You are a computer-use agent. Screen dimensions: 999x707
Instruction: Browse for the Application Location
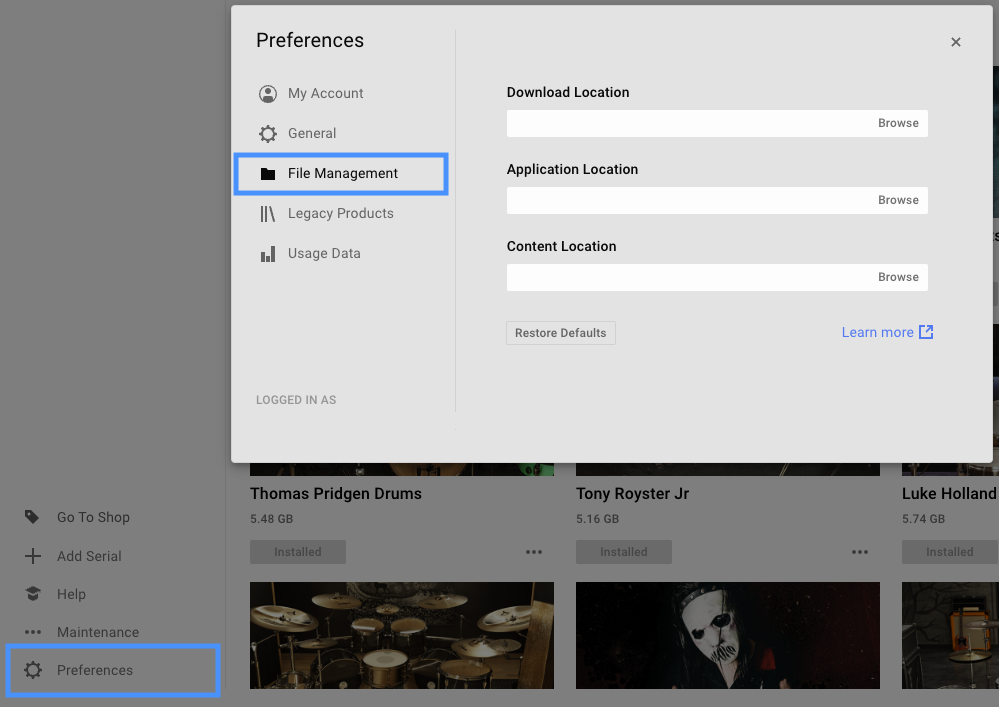click(x=898, y=201)
